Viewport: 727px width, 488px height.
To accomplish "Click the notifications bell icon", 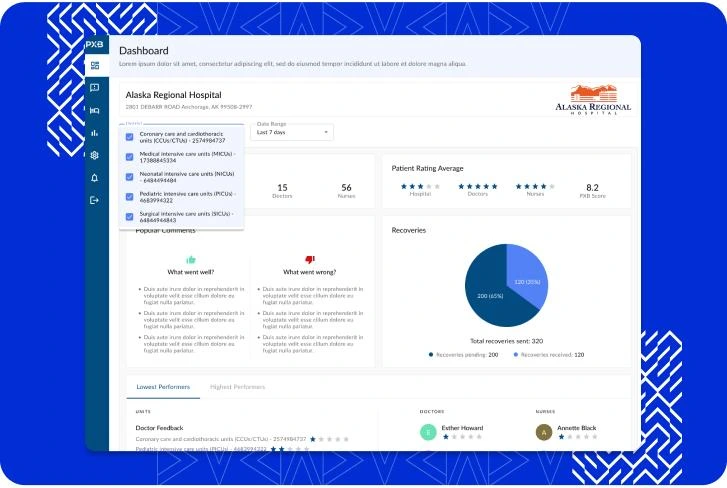I will coord(95,178).
